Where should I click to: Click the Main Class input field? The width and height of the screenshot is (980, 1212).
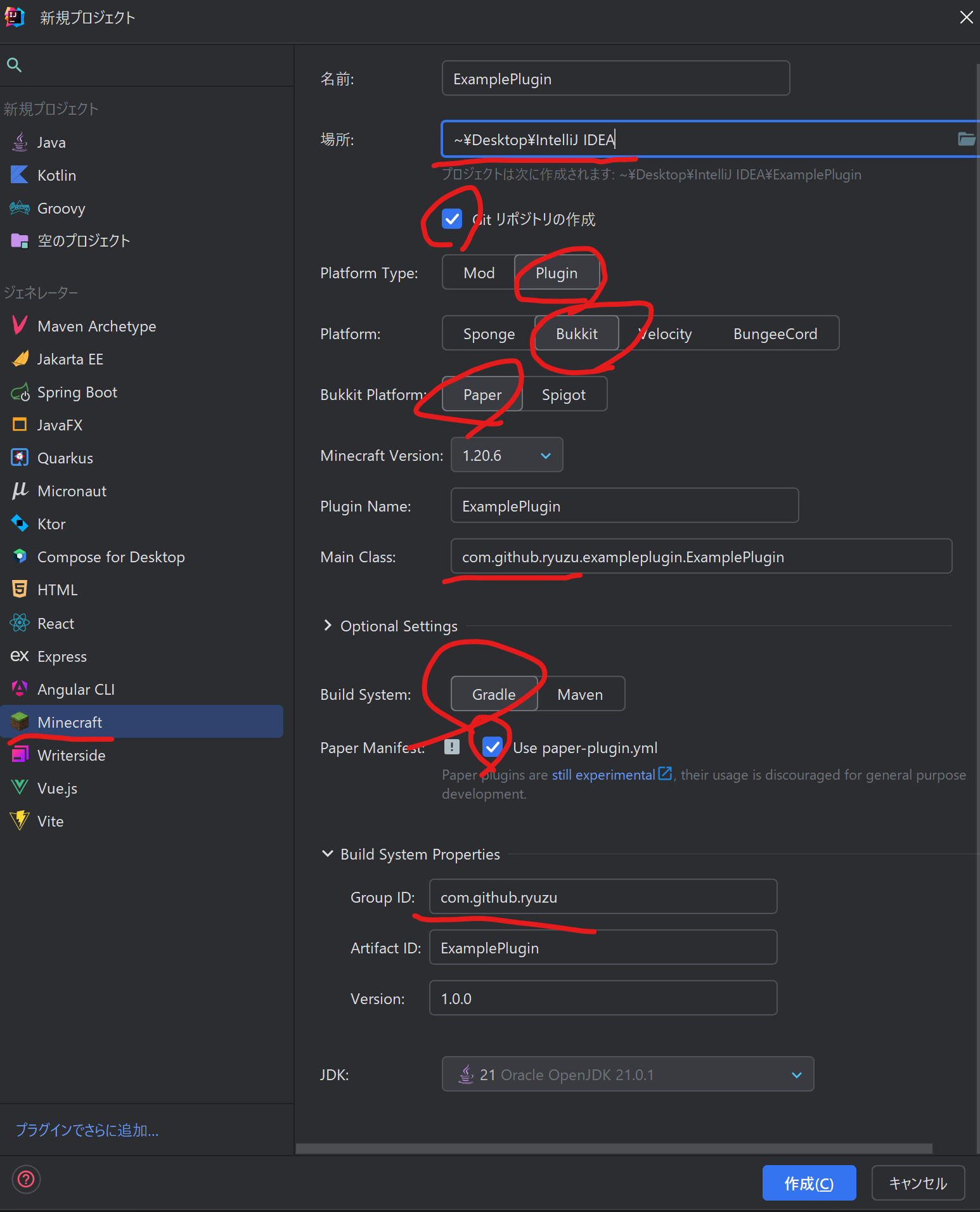701,556
